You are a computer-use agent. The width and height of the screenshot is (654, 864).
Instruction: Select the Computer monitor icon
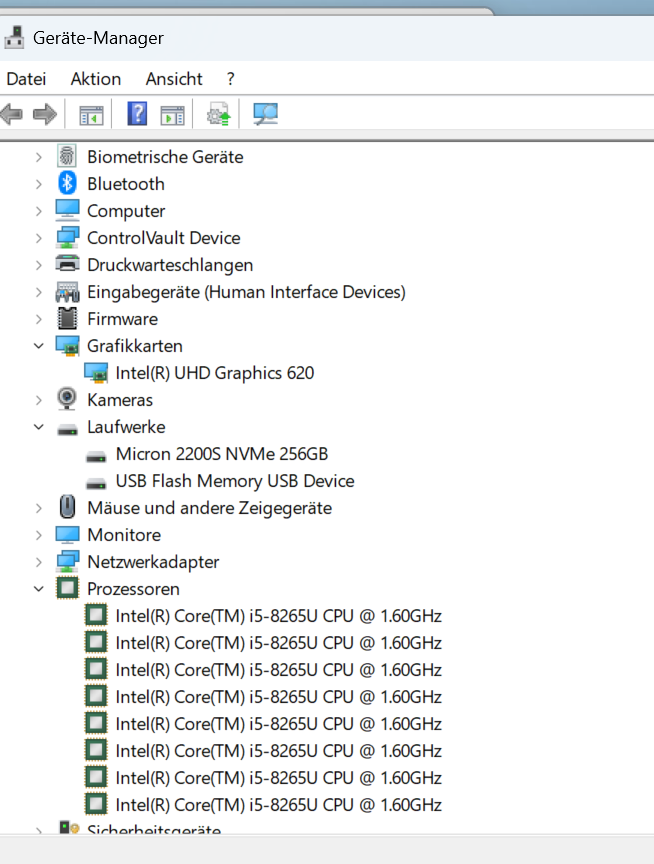(x=67, y=210)
